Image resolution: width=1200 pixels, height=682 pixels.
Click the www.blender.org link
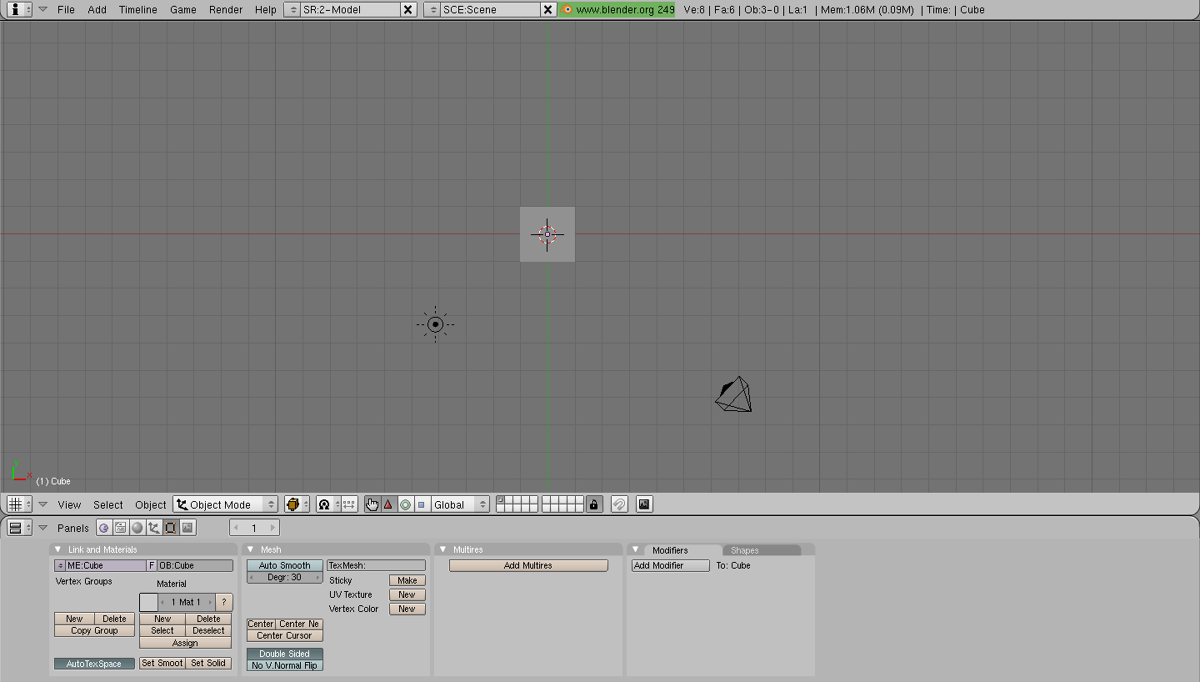point(617,9)
